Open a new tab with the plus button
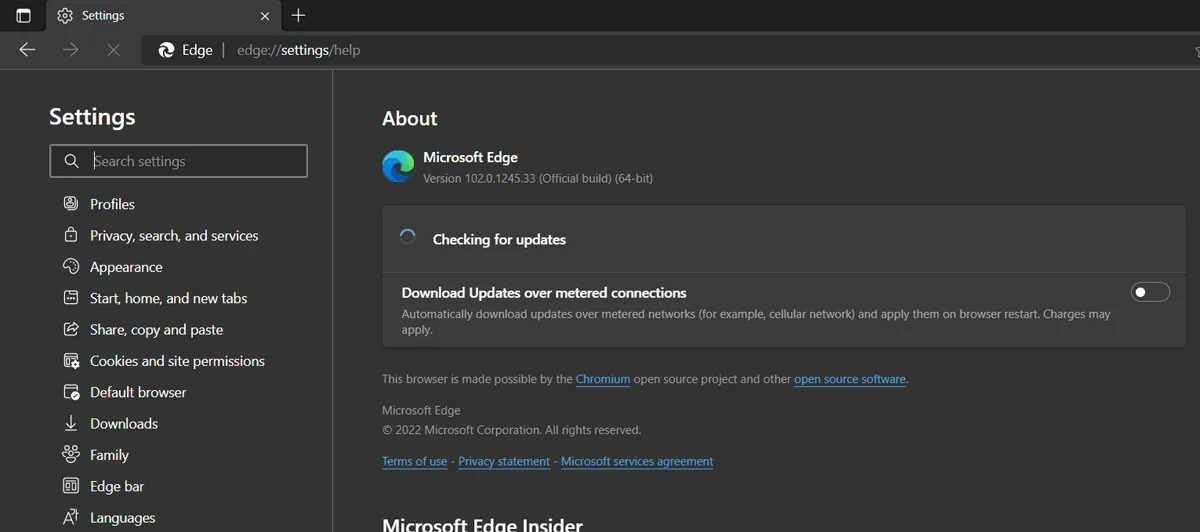The width and height of the screenshot is (1200, 532). [298, 15]
